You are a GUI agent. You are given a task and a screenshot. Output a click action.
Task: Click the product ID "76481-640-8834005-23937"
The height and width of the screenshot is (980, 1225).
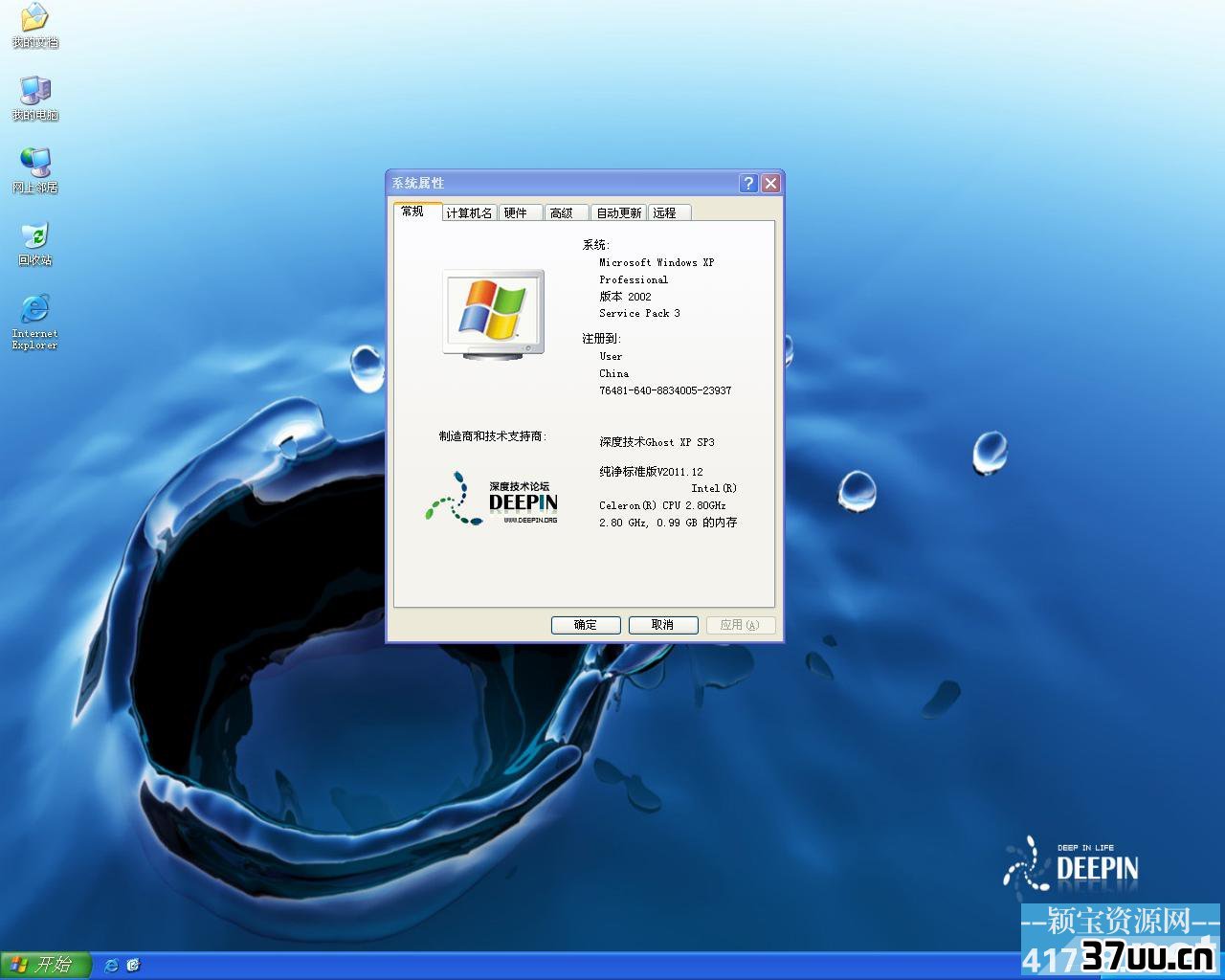665,390
